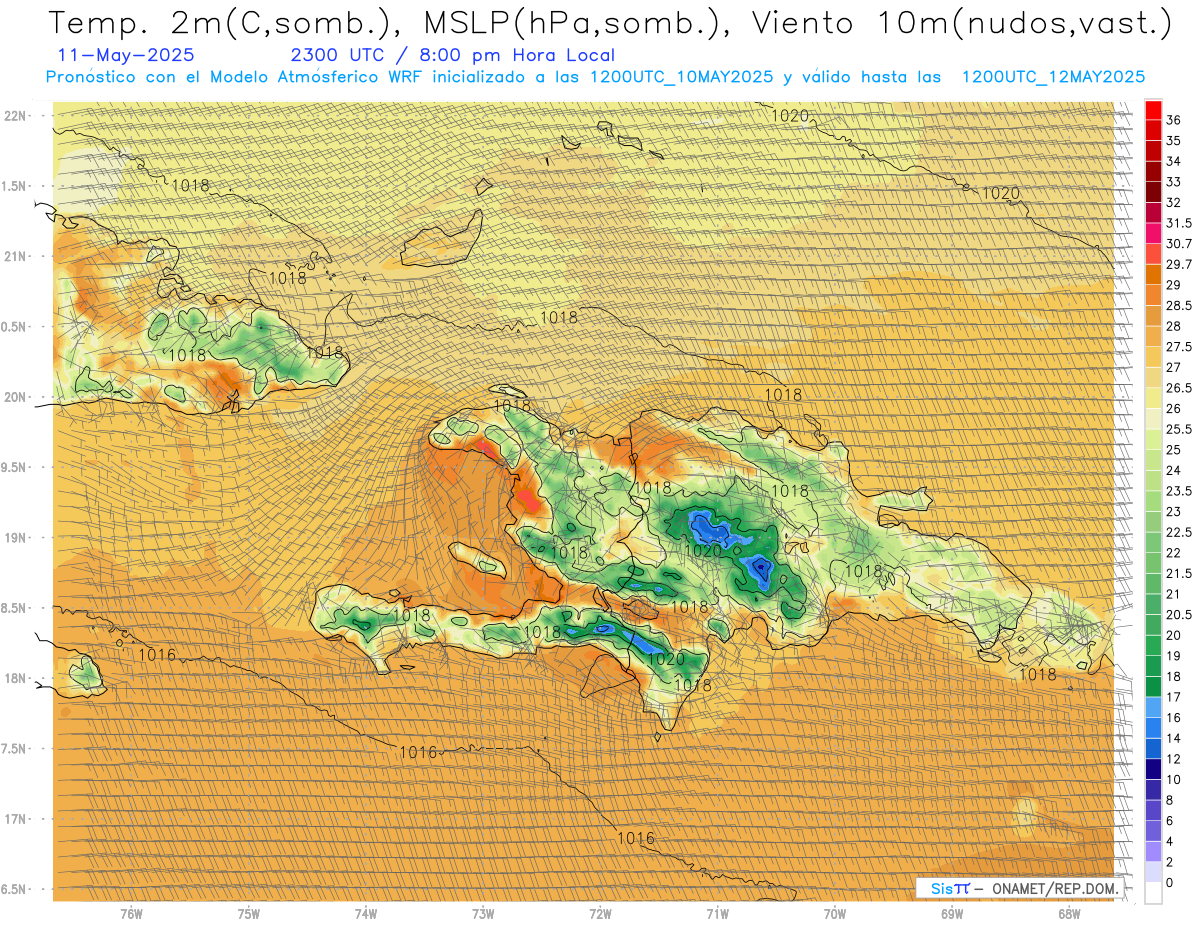Click the legend value "34"
This screenshot has width=1200, height=927.
[x=1174, y=161]
